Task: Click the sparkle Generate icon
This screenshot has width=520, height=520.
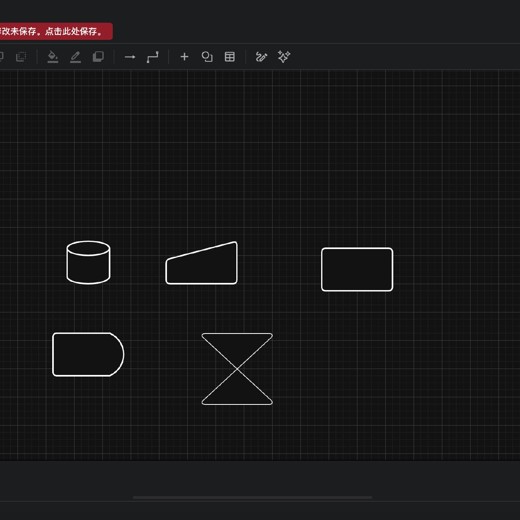Action: pyautogui.click(x=284, y=57)
